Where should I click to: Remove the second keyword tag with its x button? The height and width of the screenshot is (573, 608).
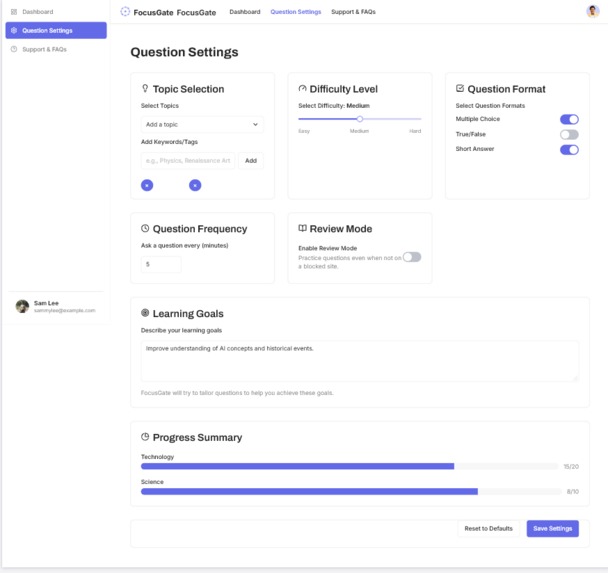click(x=195, y=185)
